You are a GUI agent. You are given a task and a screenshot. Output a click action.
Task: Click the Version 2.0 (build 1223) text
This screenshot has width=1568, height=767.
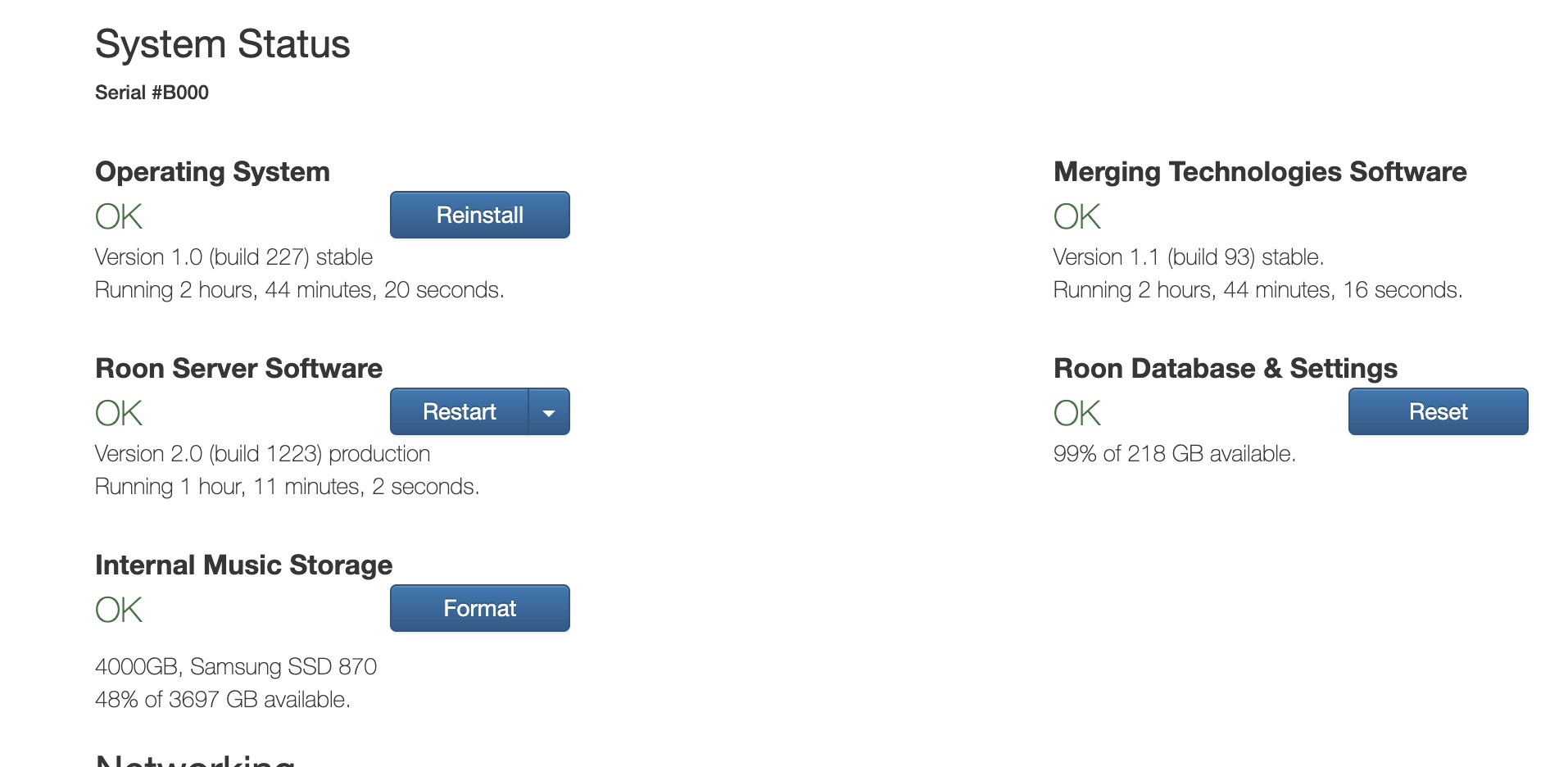262,454
